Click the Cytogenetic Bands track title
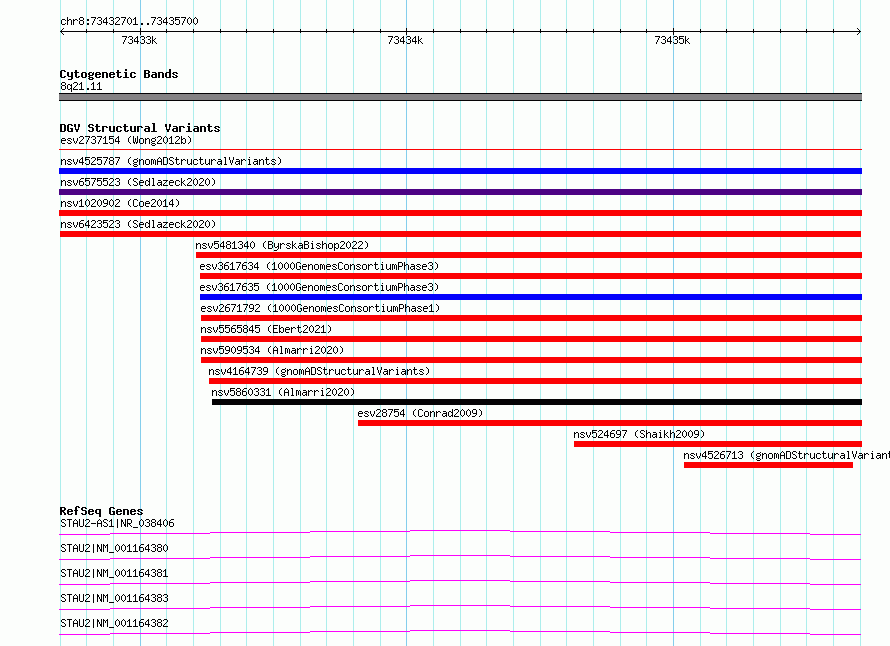 click(119, 74)
